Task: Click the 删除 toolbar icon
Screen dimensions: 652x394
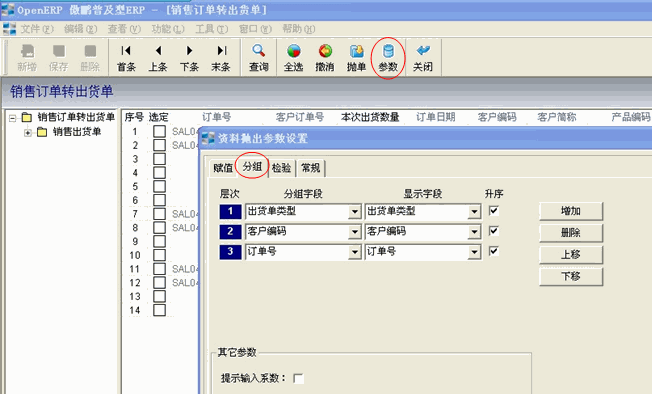Action: pos(90,51)
